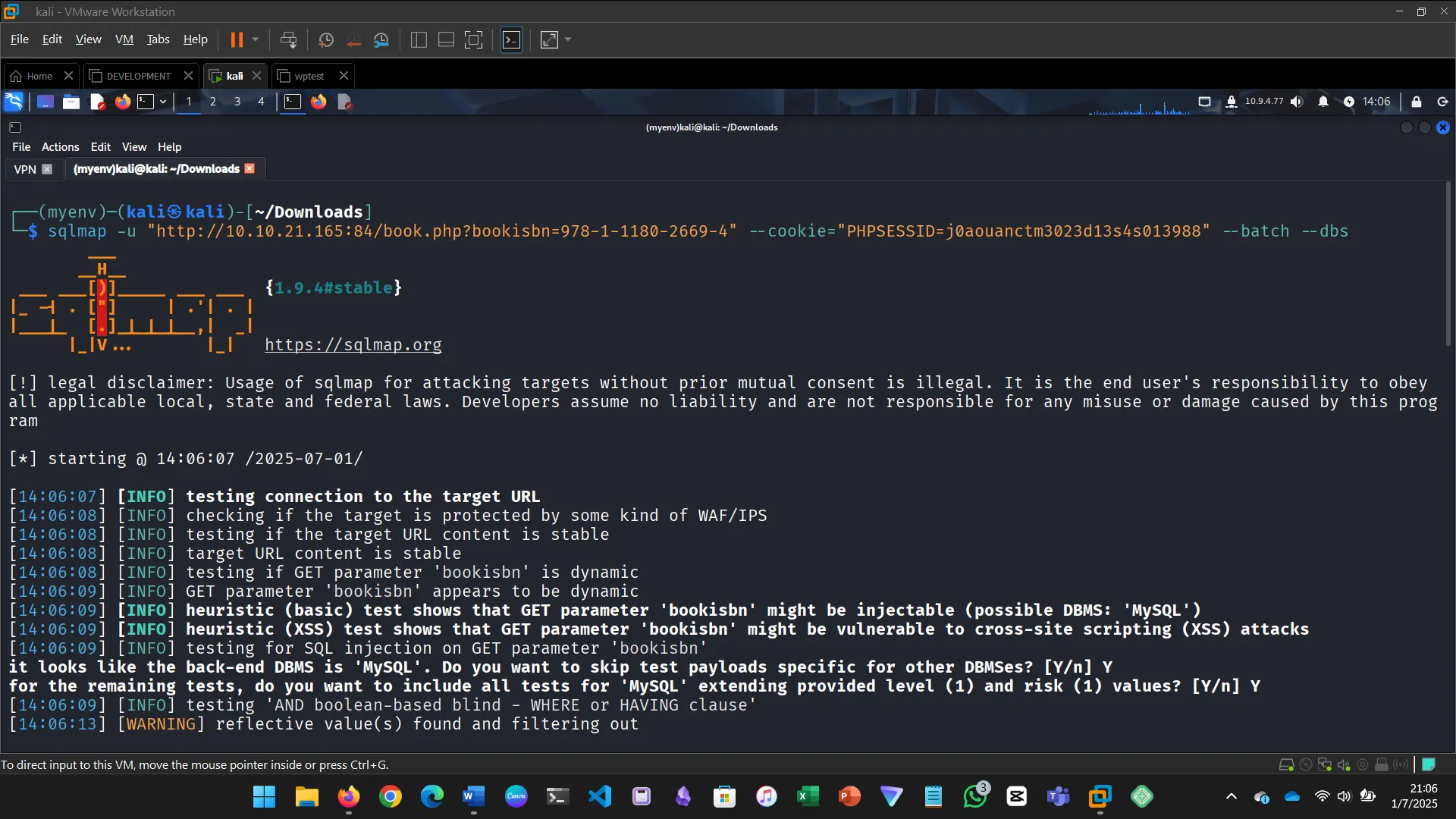Open Kali applications menu dragon icon
1456x819 pixels.
click(x=14, y=102)
